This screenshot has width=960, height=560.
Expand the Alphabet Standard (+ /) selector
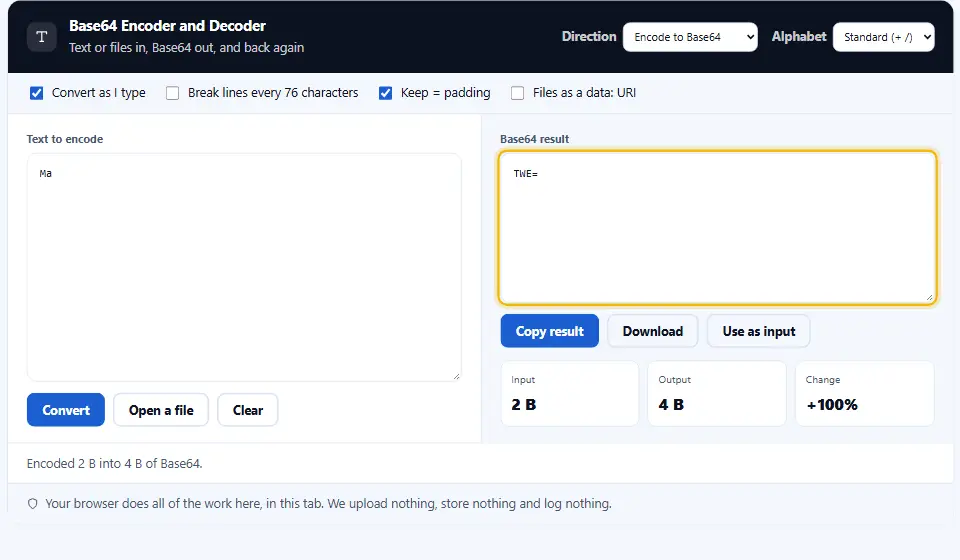tap(883, 37)
